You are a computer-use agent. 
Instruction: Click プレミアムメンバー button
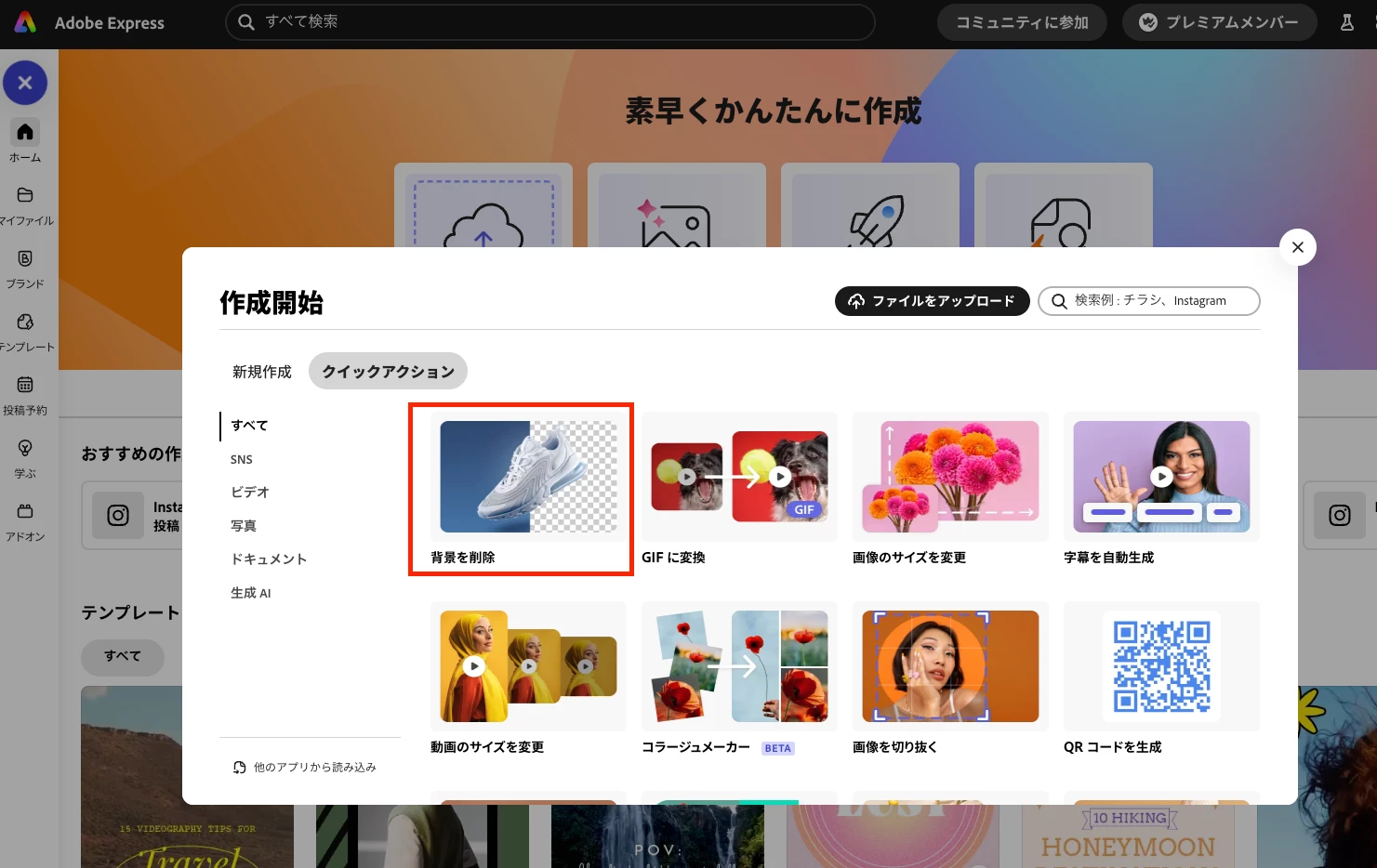point(1219,22)
